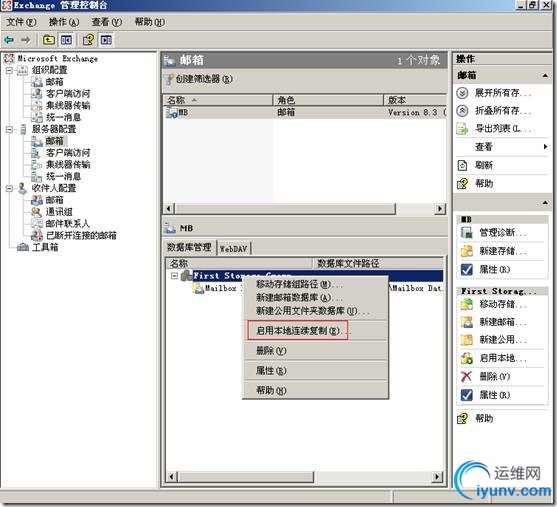This screenshot has width=557, height=507.
Task: Select Microsoft Exchange root node
Action: pos(58,59)
